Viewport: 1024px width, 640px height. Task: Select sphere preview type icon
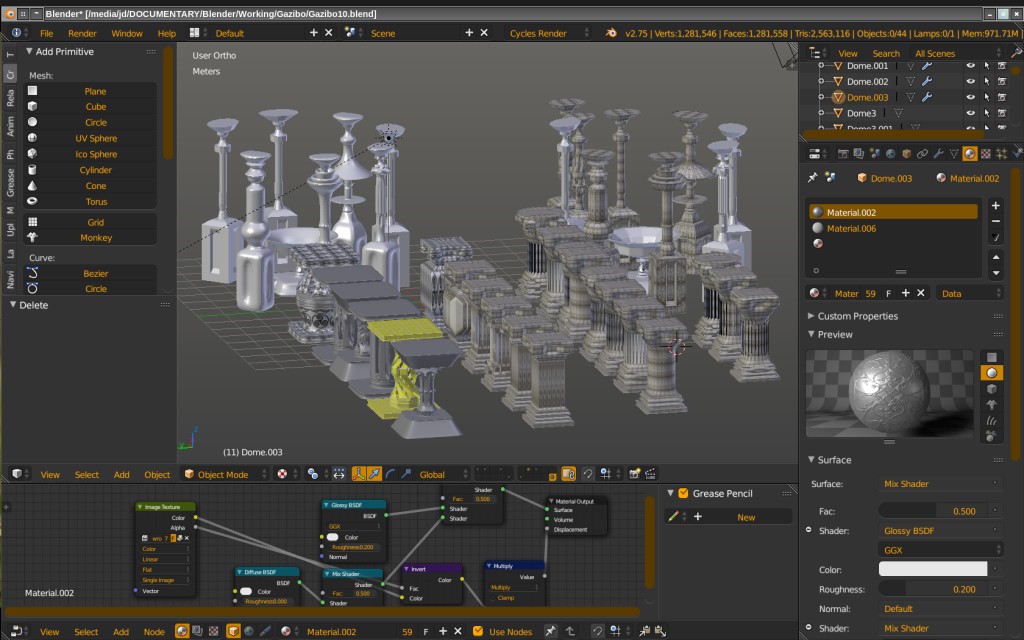coord(992,372)
